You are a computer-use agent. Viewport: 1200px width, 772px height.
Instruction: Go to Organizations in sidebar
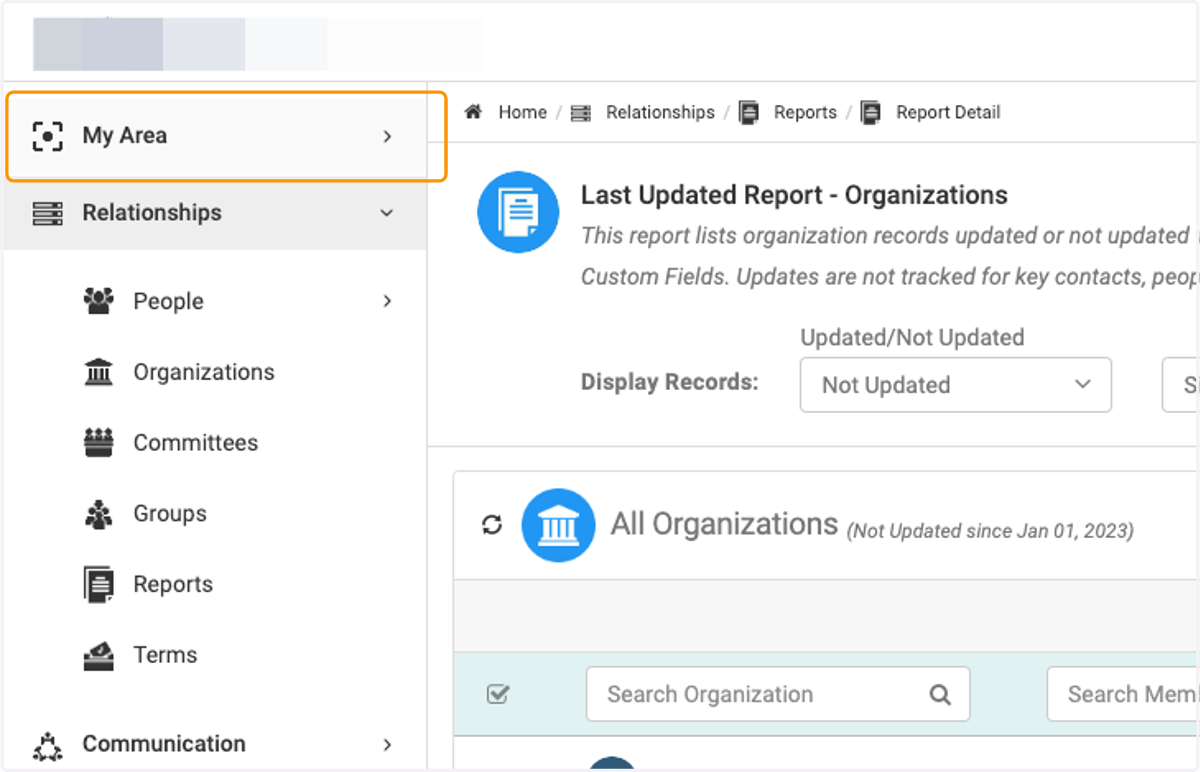tap(204, 372)
